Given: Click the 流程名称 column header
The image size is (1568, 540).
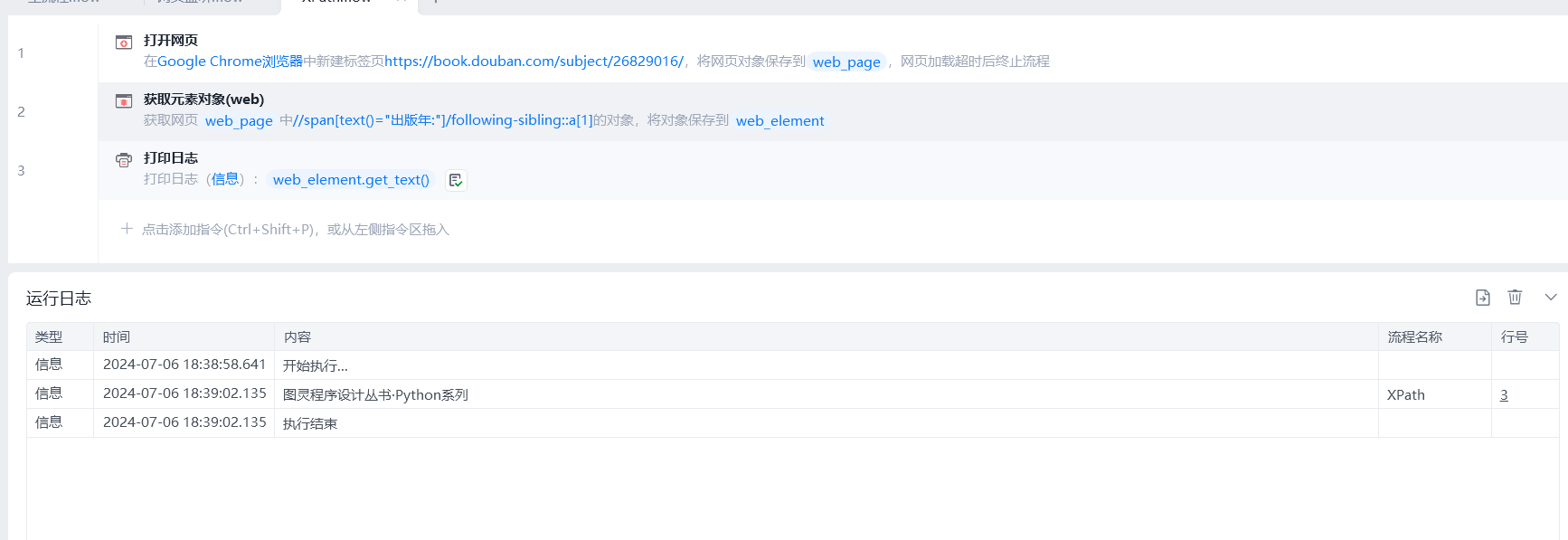Looking at the screenshot, I should [x=1415, y=336].
